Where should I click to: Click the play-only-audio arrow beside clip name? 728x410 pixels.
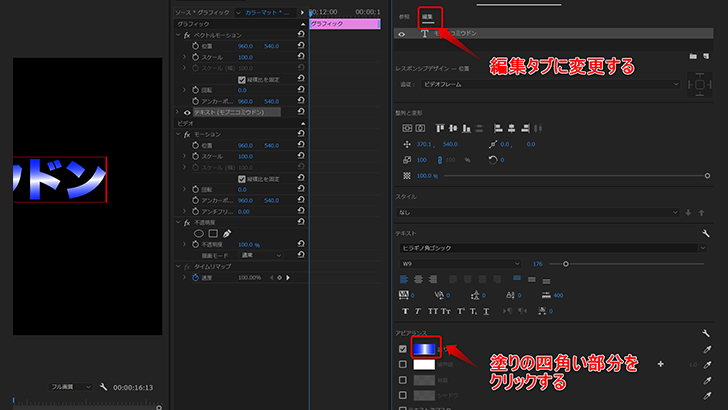(x=302, y=13)
